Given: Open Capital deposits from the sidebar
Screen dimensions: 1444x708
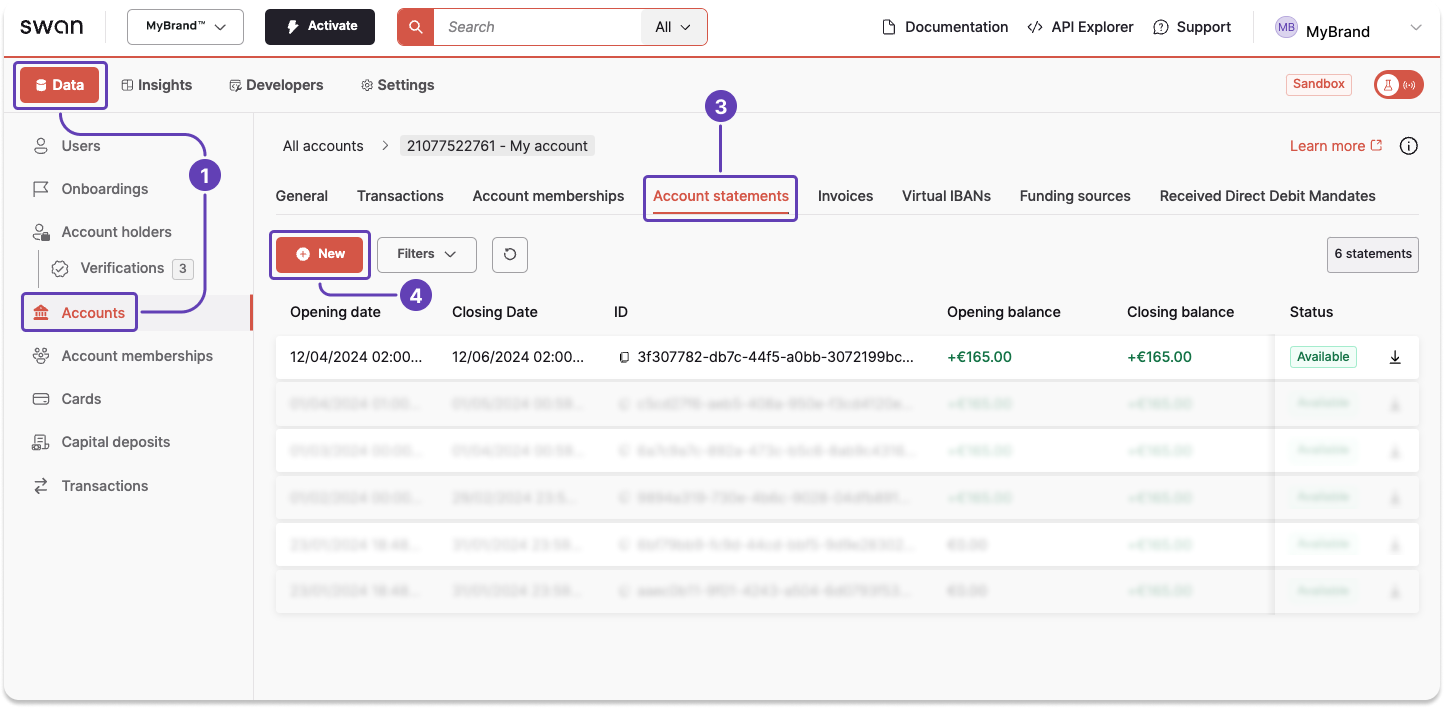Looking at the screenshot, I should [41, 442].
